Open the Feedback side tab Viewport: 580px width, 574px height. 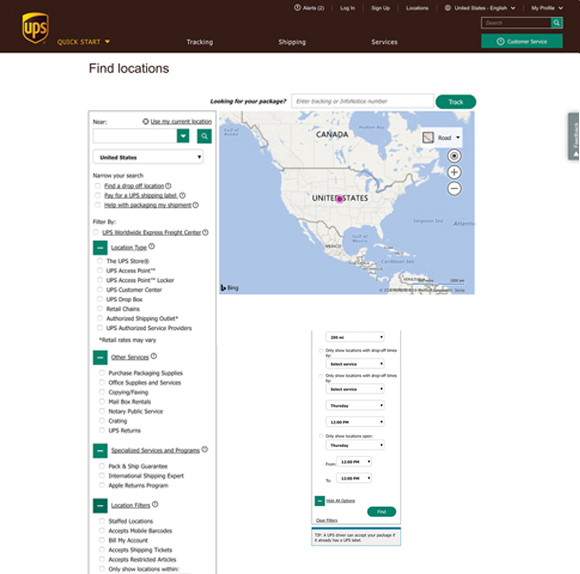tap(574, 136)
